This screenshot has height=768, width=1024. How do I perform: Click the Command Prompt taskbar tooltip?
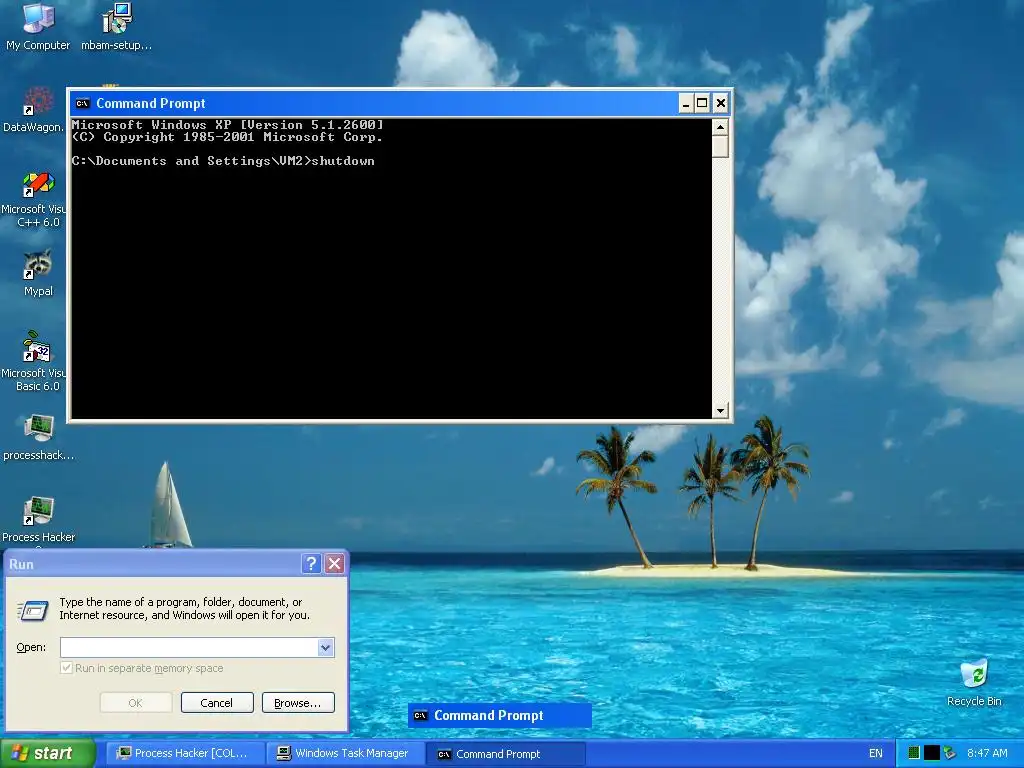(500, 715)
